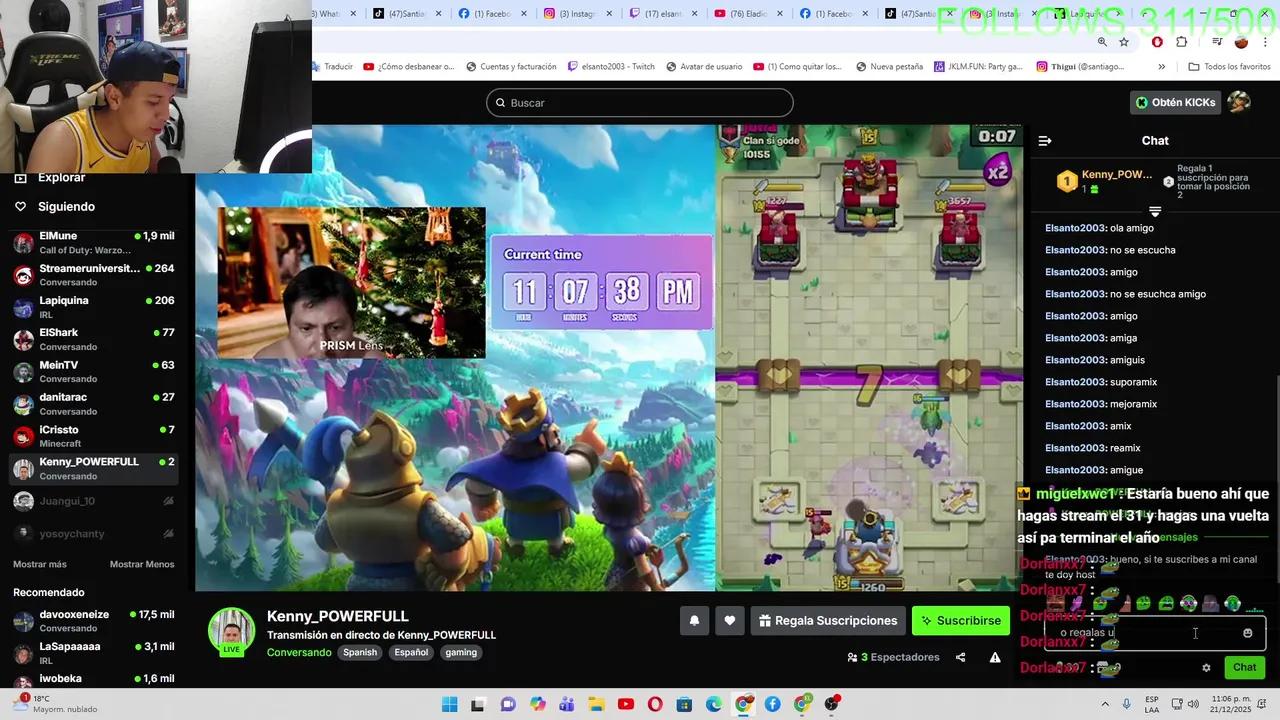Viewport: 1280px width, 720px height.
Task: Open the JKLM.FUN bookmark
Action: (978, 67)
